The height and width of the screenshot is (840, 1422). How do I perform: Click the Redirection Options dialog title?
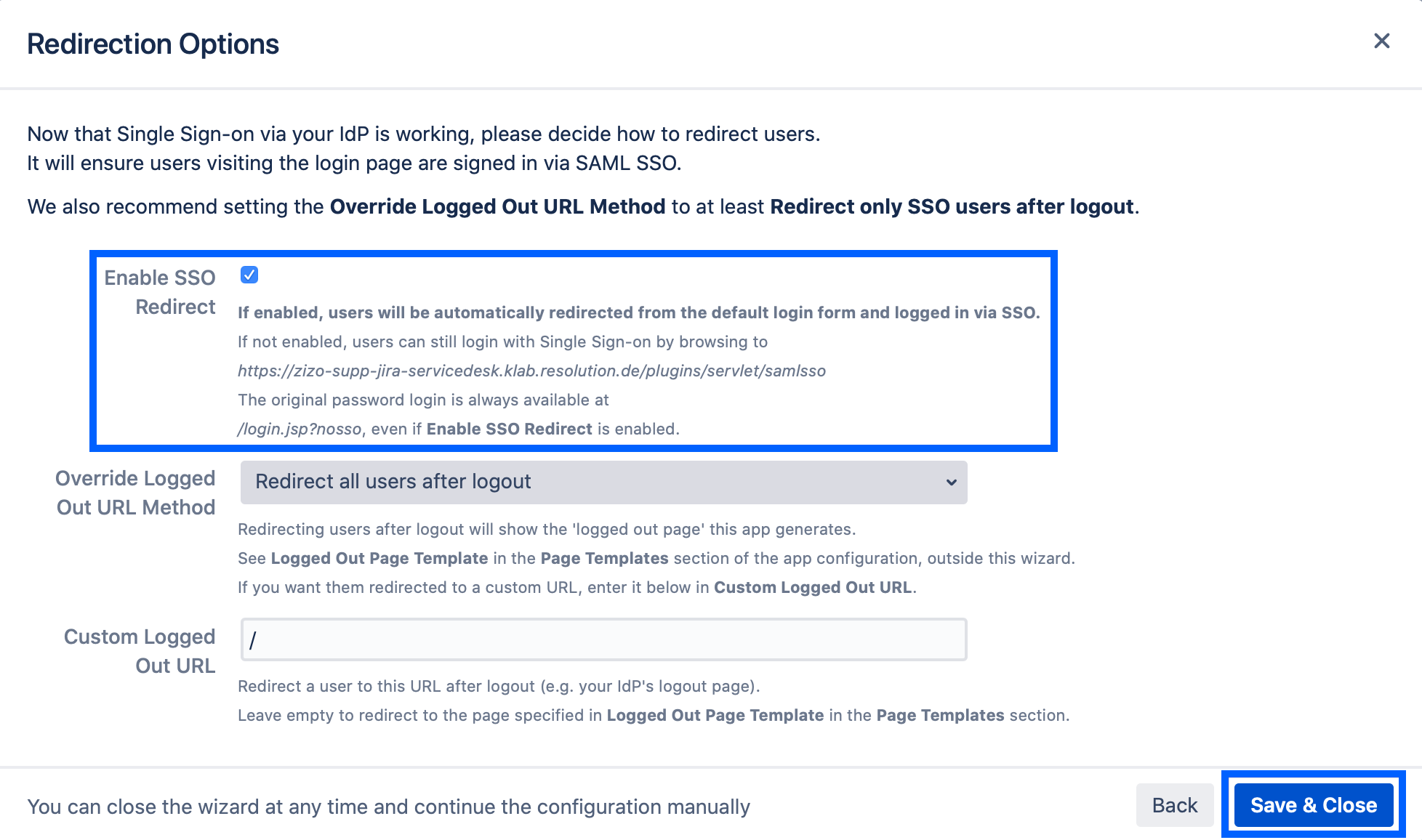(153, 44)
